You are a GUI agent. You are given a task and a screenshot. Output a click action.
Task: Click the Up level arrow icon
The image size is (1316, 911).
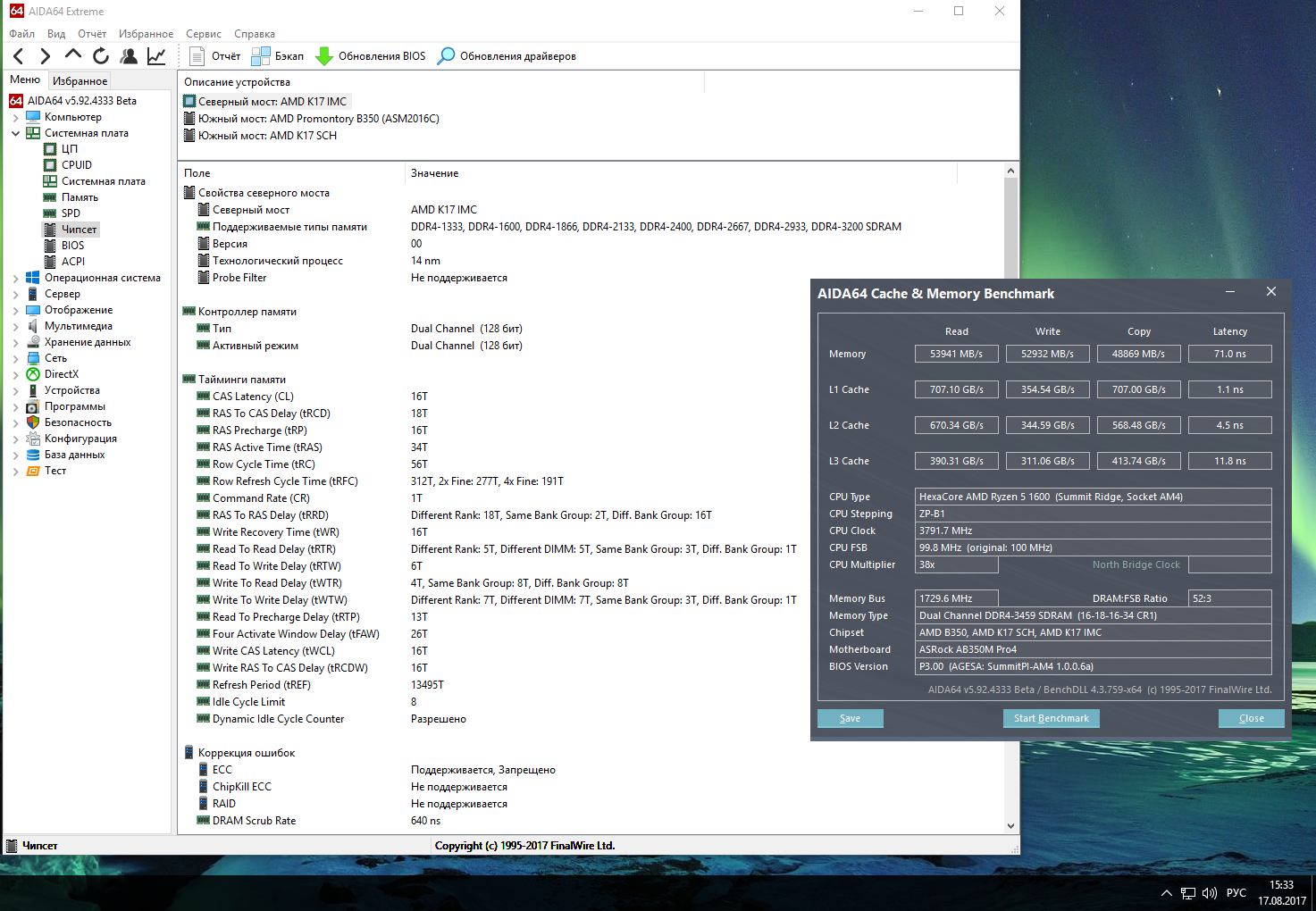(73, 55)
